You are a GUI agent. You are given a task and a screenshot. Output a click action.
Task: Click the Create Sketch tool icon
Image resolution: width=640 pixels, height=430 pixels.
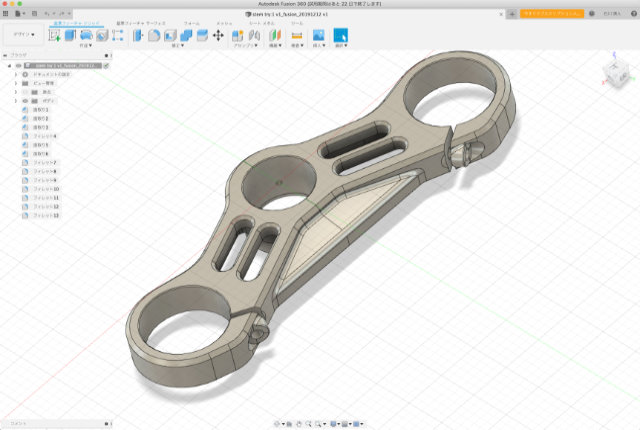(x=54, y=35)
